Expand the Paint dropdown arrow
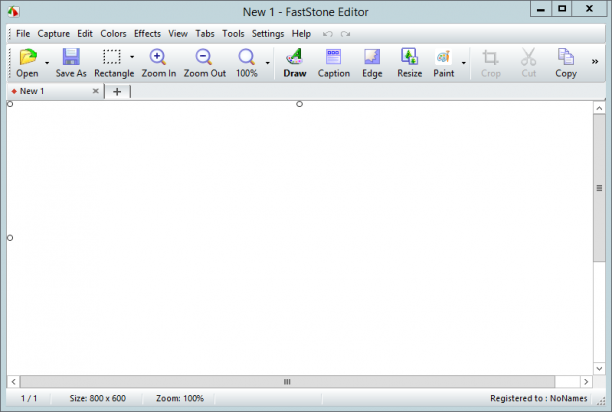The image size is (612, 412). click(464, 62)
